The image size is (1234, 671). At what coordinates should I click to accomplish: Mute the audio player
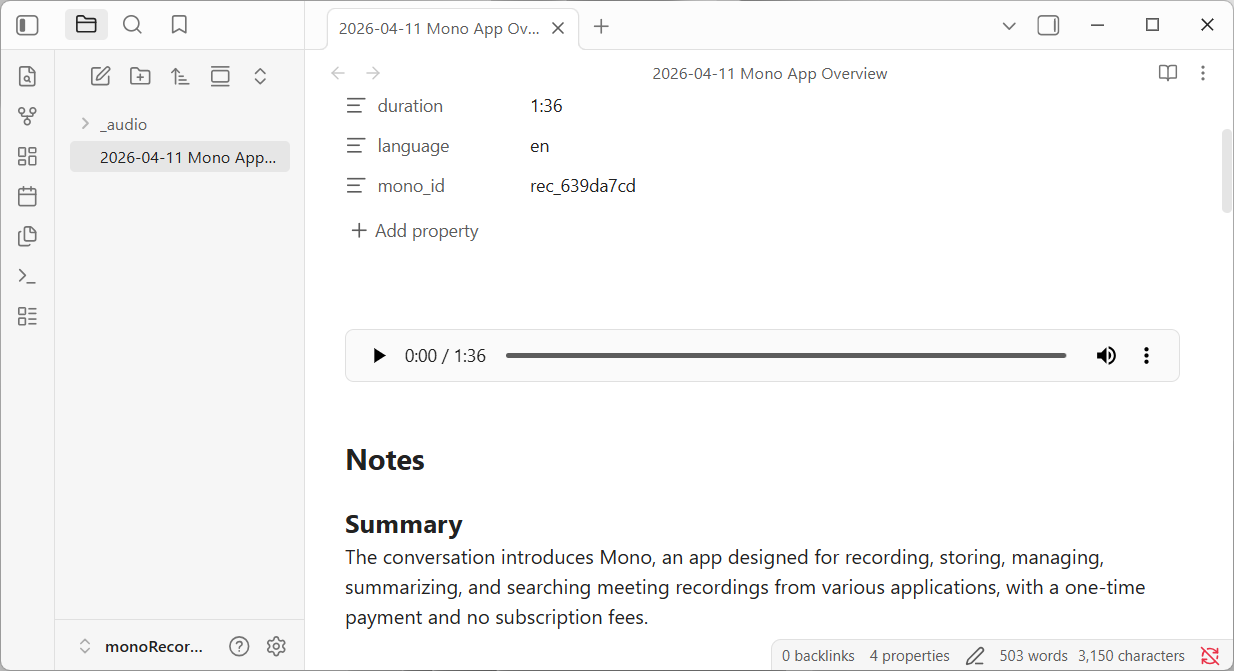[1106, 356]
